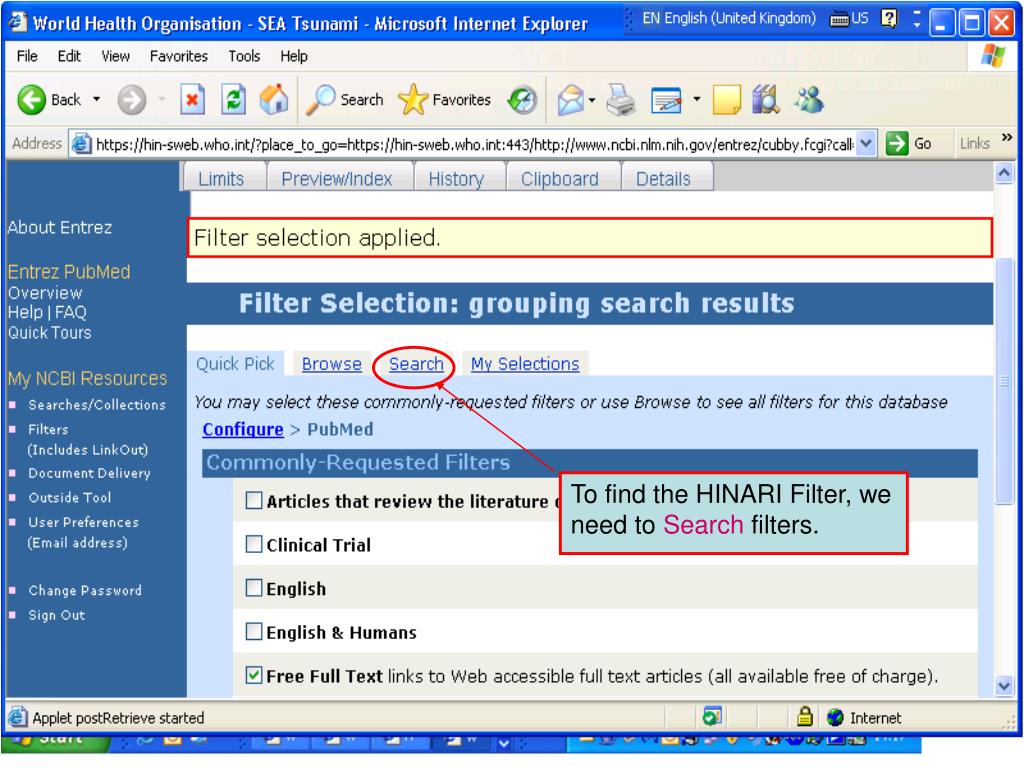The height and width of the screenshot is (768, 1024).
Task: Open the File menu
Action: pos(27,56)
